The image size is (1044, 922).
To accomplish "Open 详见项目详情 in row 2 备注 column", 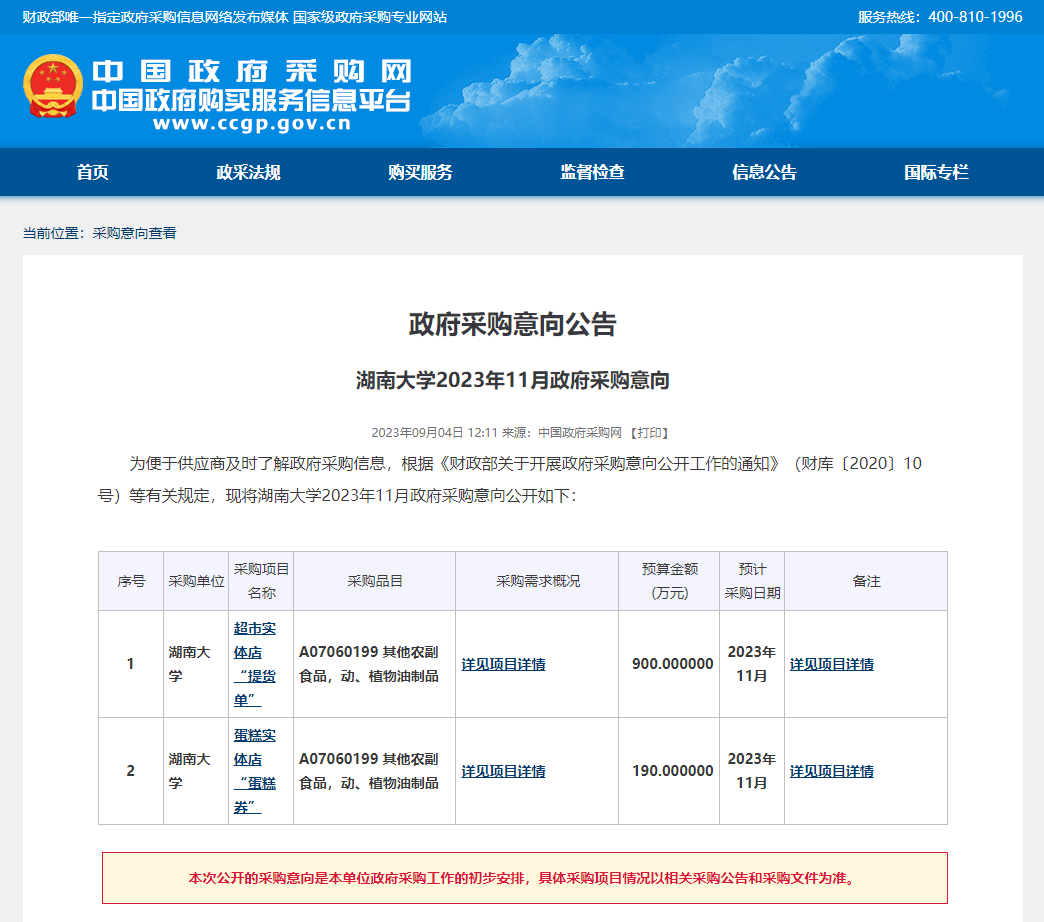I will coord(832,772).
